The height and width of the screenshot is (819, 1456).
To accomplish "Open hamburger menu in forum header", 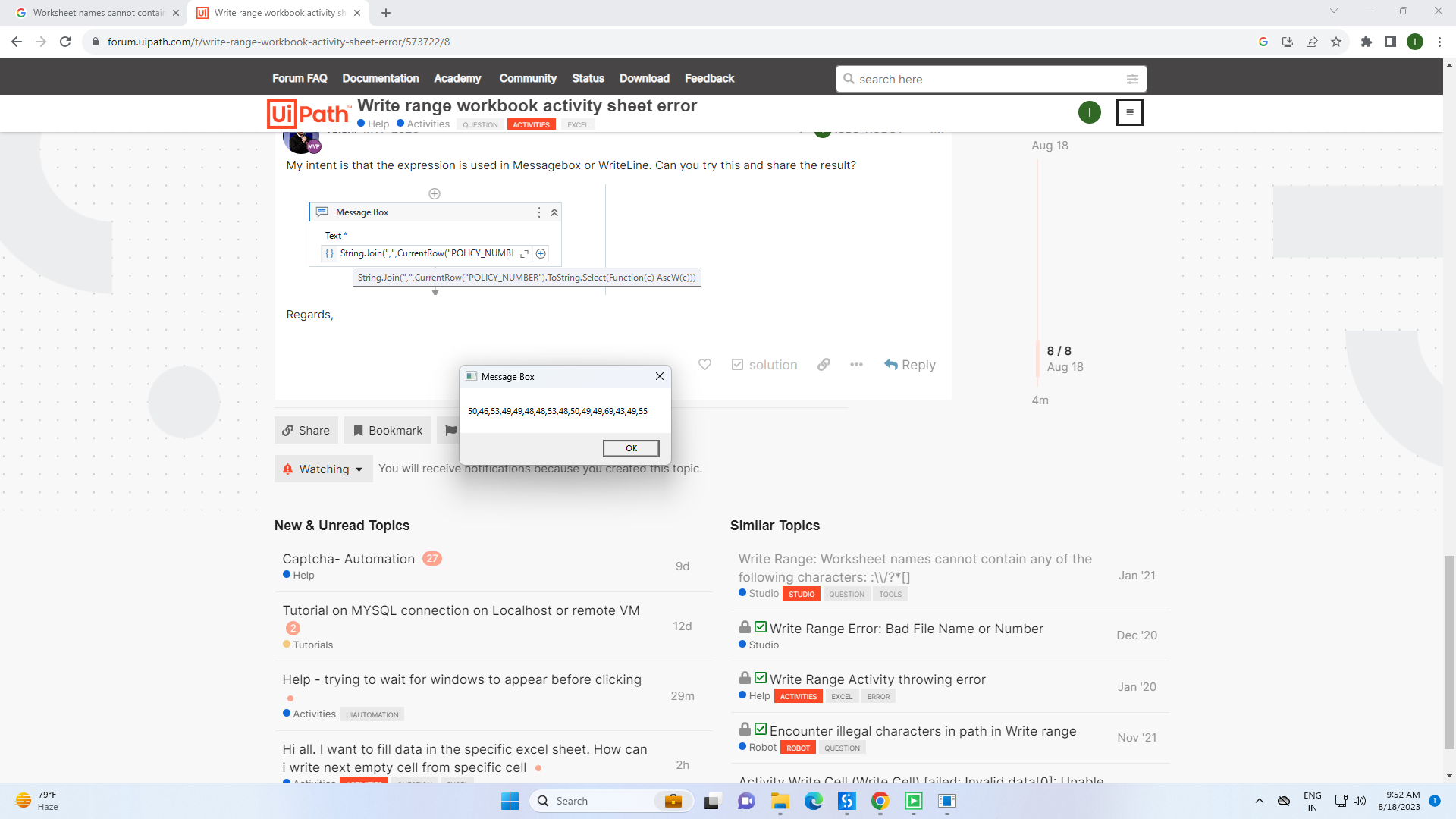I will coord(1129,112).
